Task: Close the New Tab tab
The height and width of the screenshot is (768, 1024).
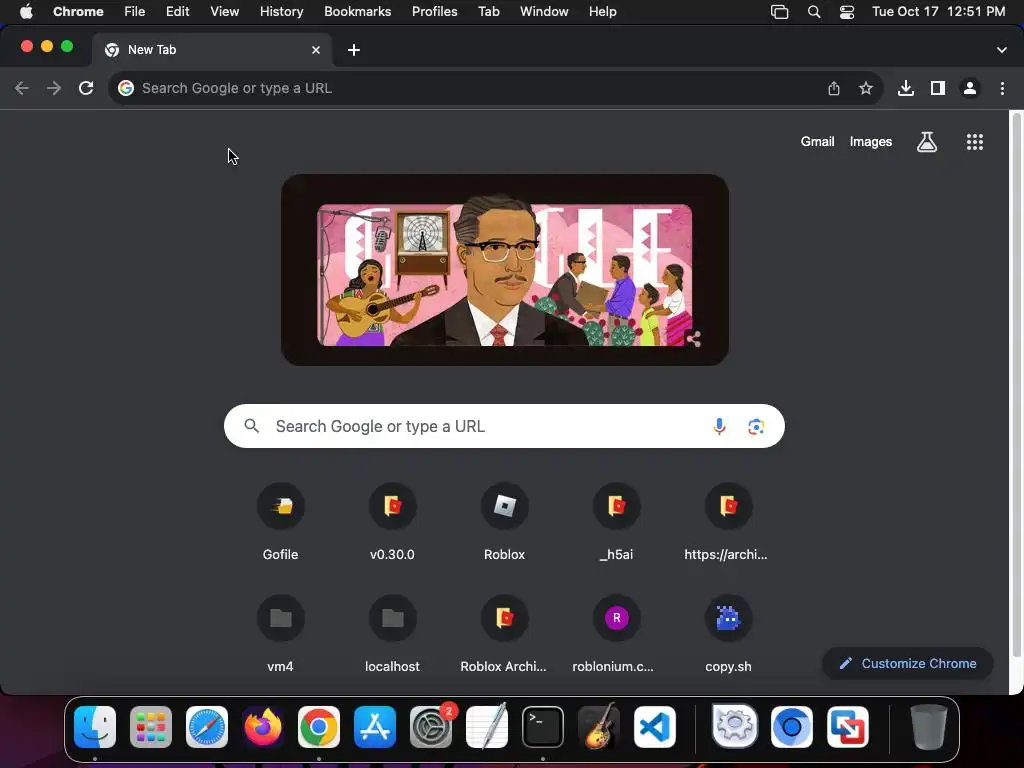Action: (x=316, y=50)
